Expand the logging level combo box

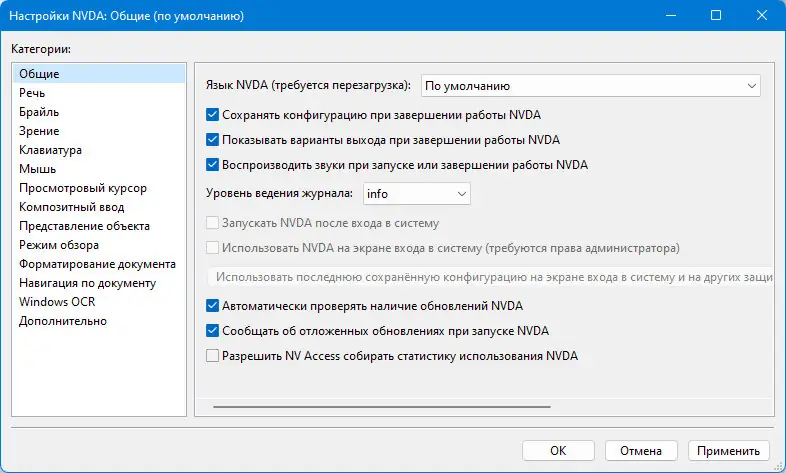coord(416,193)
